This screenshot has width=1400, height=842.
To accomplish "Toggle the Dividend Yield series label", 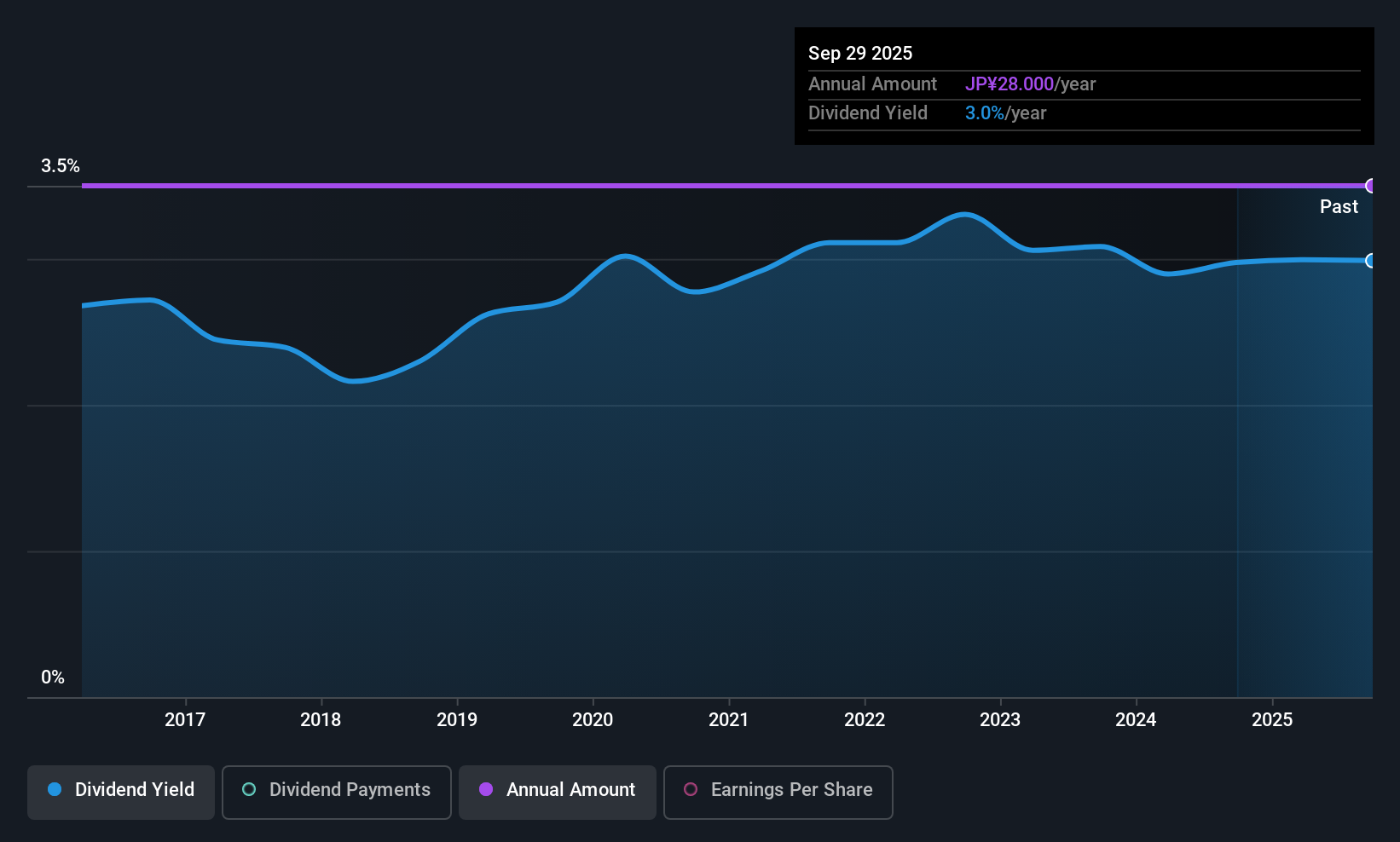I will (x=135, y=790).
